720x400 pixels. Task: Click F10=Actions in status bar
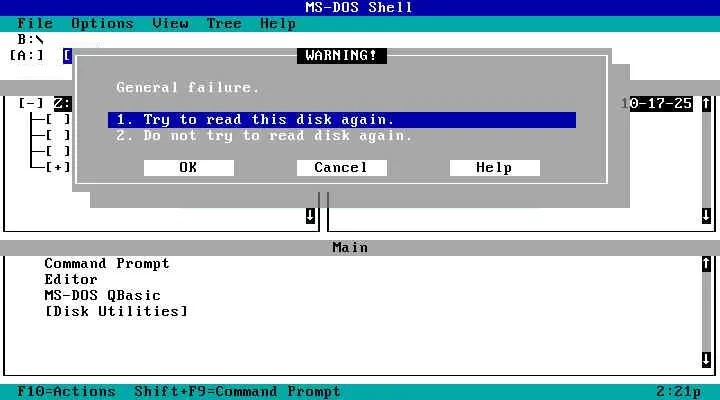[x=67, y=392]
